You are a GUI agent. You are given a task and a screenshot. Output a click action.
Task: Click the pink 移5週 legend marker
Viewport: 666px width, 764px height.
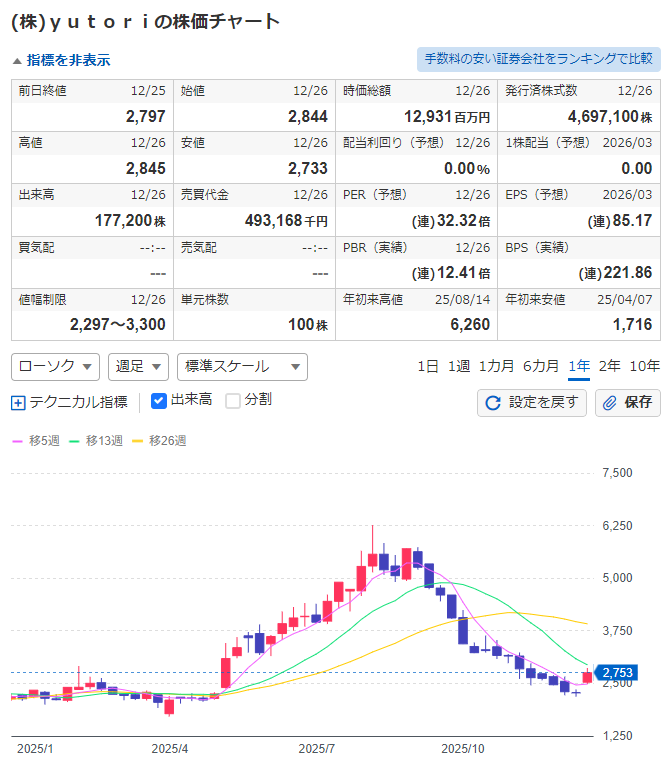[x=17, y=441]
